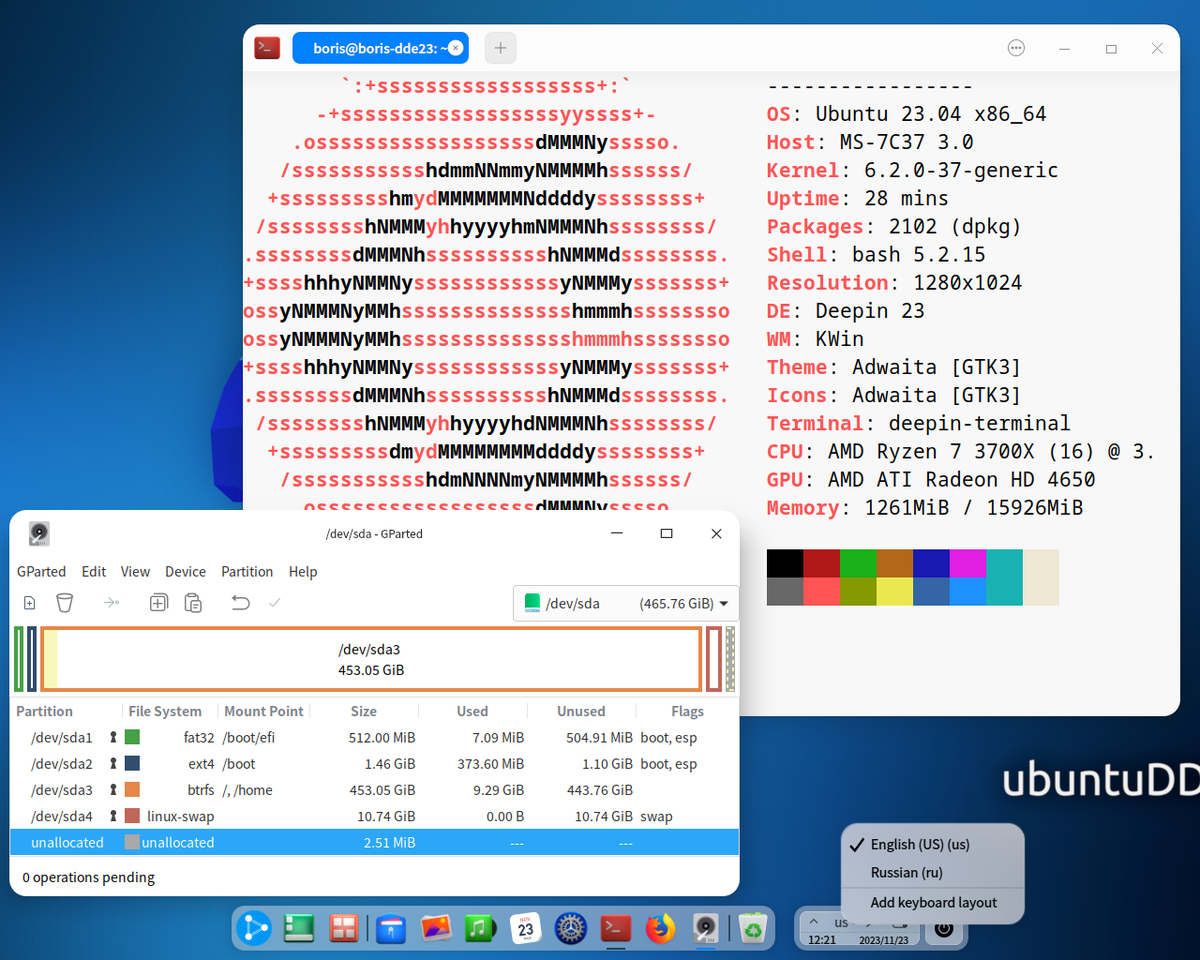Launch Firefox from the dock
The image size is (1200, 960).
click(x=660, y=928)
